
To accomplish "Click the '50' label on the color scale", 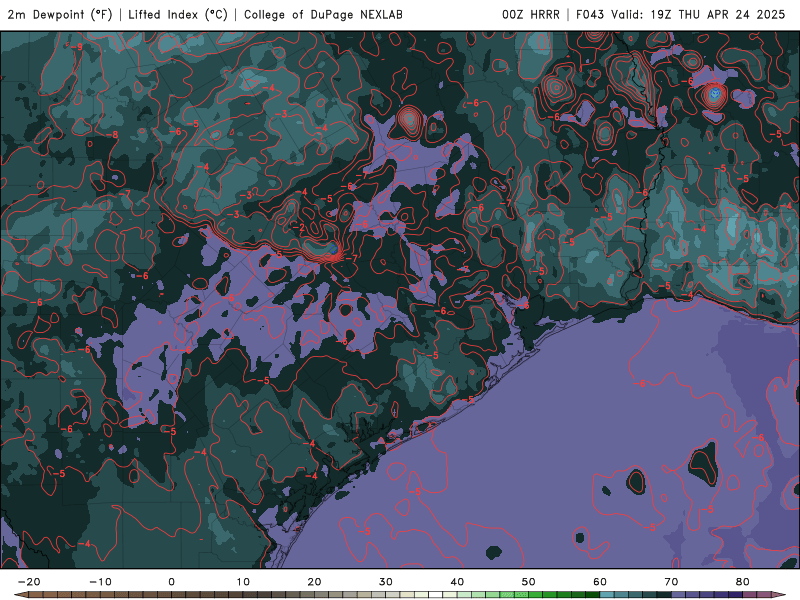I will [529, 582].
